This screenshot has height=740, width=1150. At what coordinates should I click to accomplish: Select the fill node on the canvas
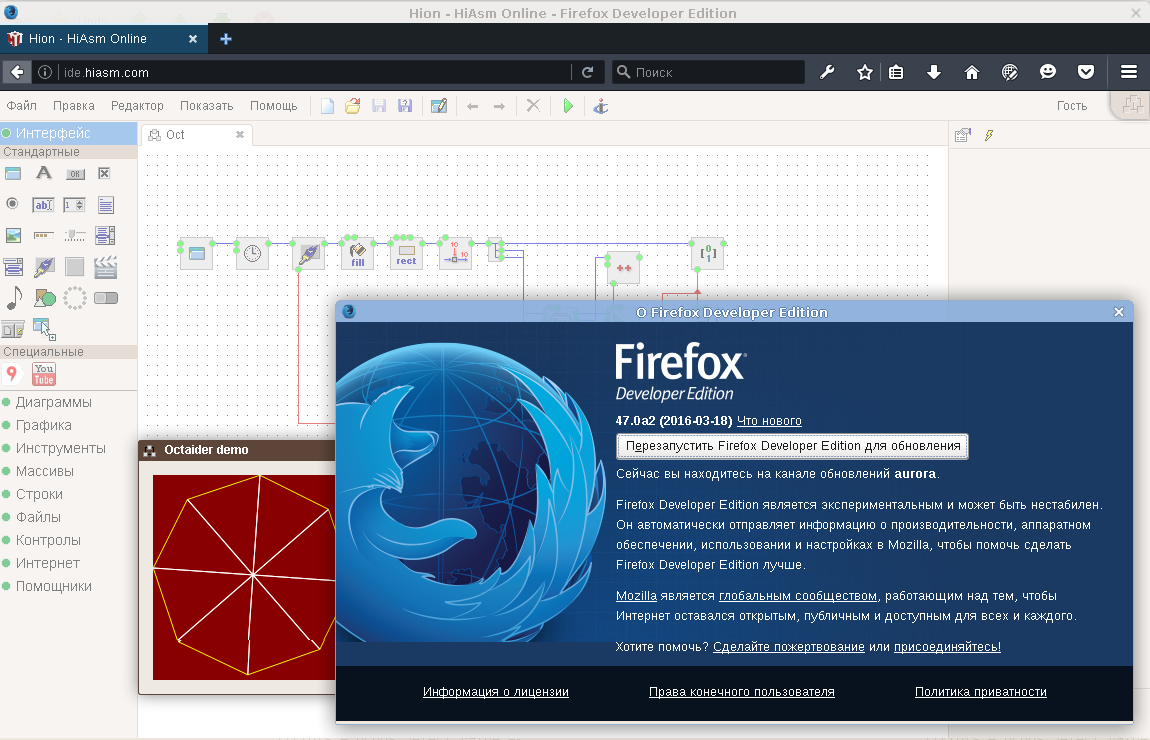click(358, 254)
